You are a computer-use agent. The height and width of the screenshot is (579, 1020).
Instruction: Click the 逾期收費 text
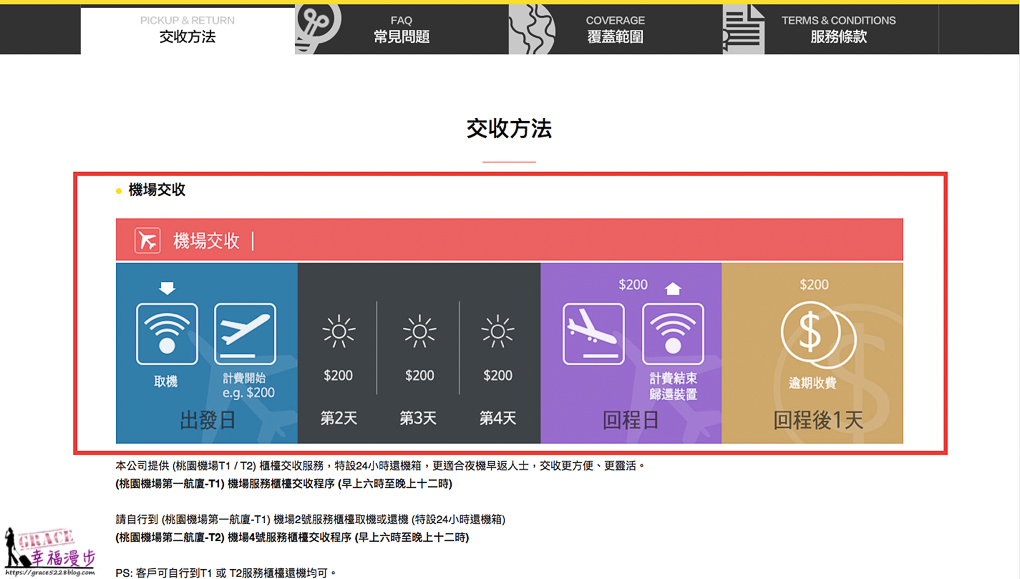pos(812,383)
